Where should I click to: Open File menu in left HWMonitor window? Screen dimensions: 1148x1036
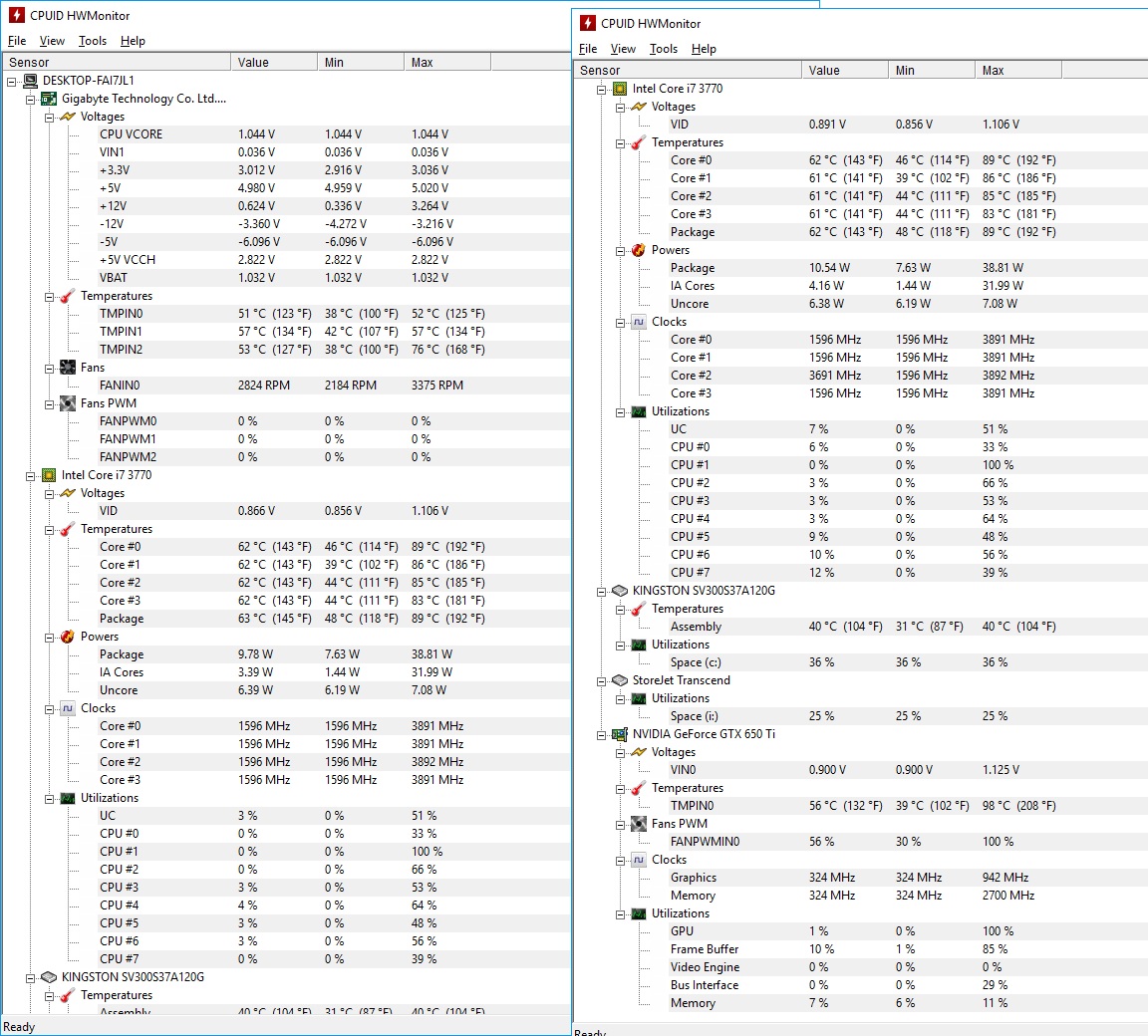[17, 41]
